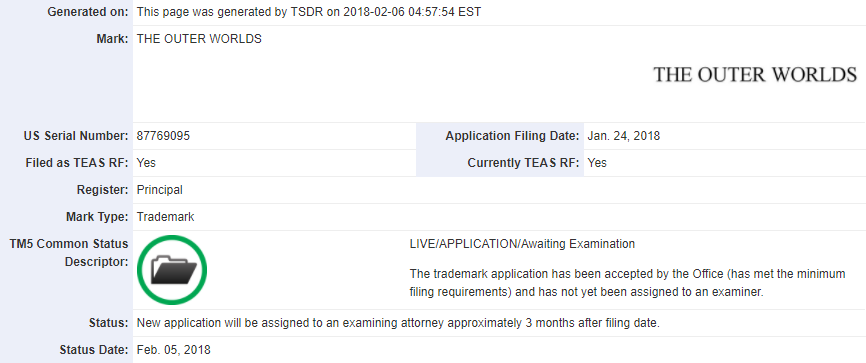Click the green circled folder status icon
This screenshot has height=363, width=866.
172,270
